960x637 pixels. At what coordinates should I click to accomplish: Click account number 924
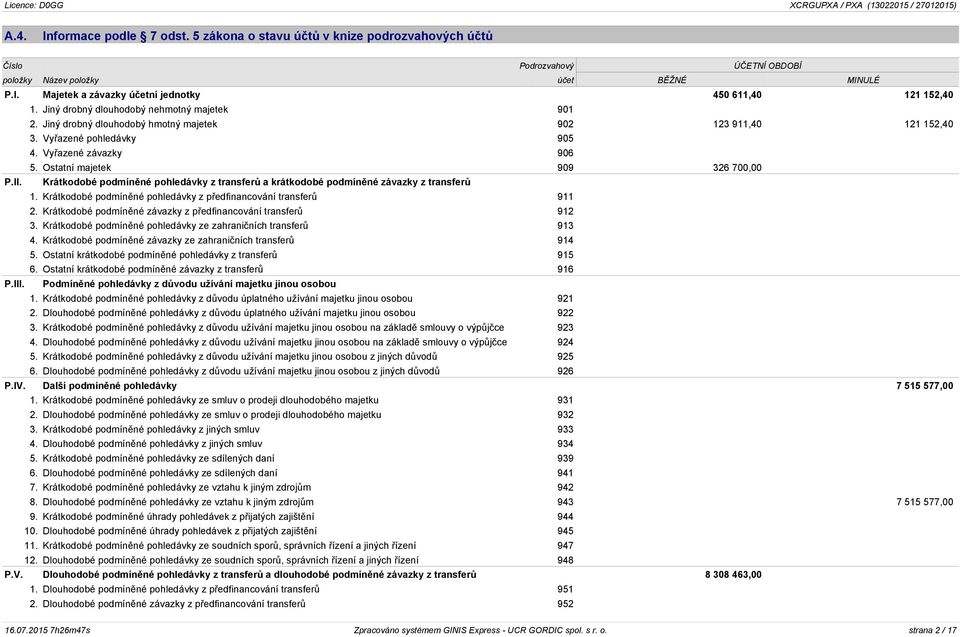pos(565,342)
